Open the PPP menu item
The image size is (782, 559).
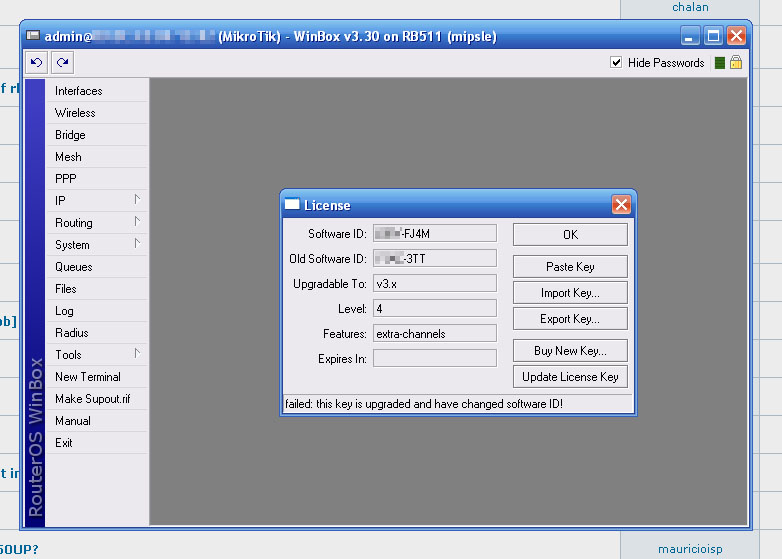coord(97,179)
